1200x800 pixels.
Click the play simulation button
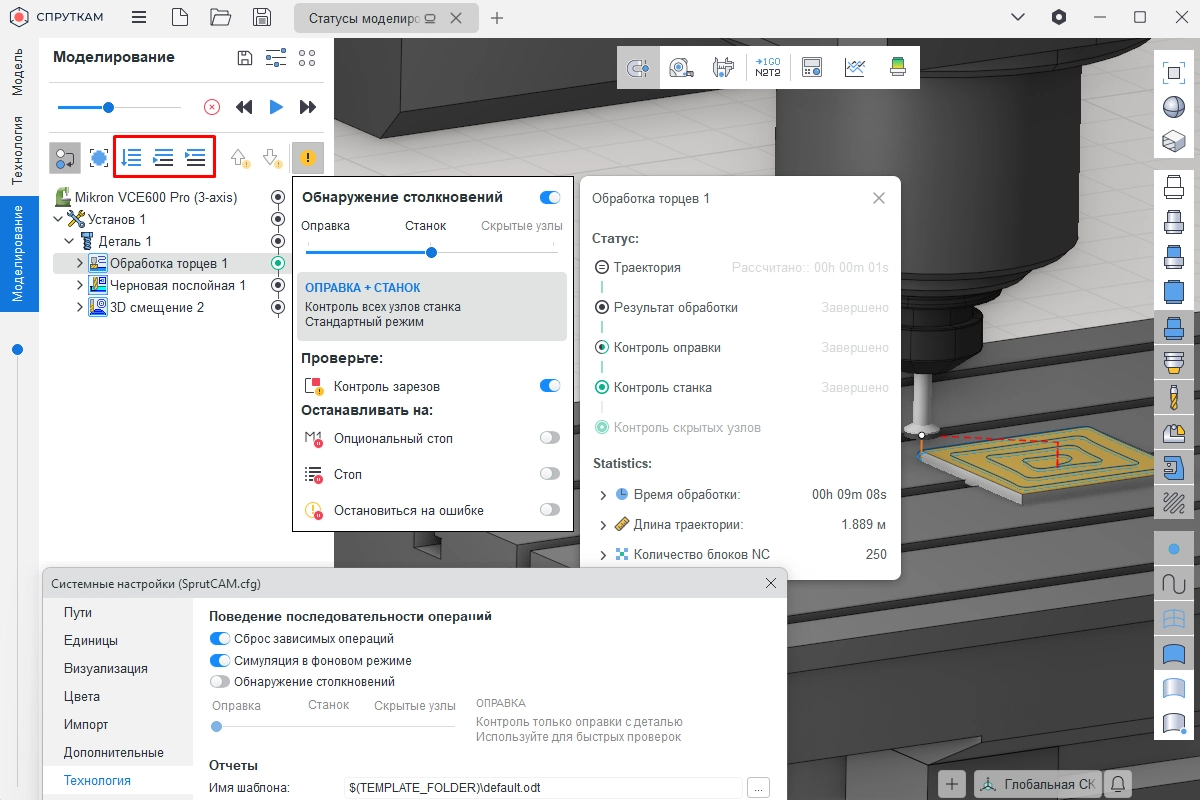tap(276, 107)
